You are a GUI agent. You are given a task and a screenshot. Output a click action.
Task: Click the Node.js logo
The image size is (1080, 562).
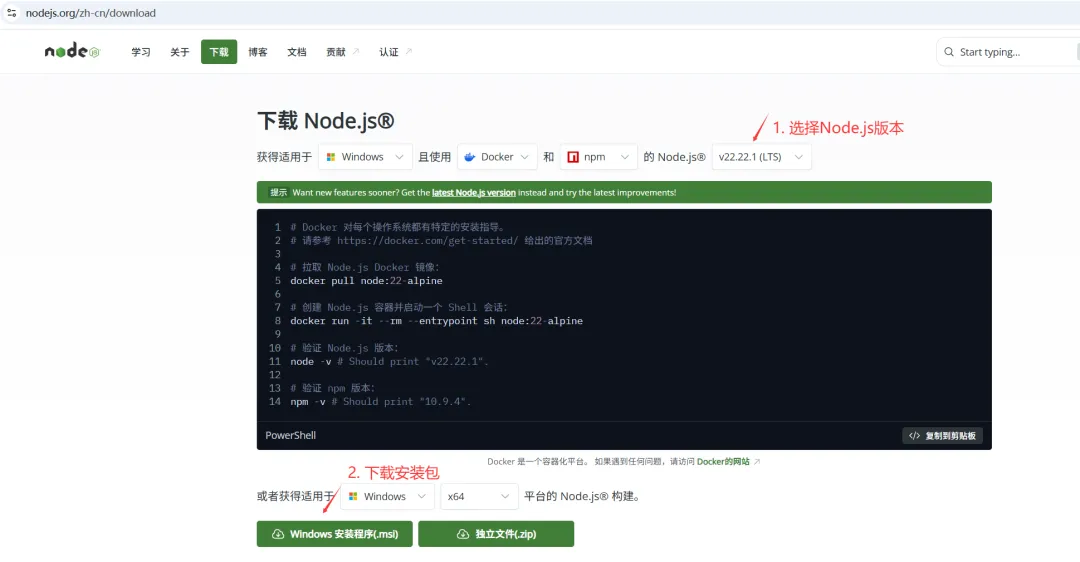pos(72,51)
